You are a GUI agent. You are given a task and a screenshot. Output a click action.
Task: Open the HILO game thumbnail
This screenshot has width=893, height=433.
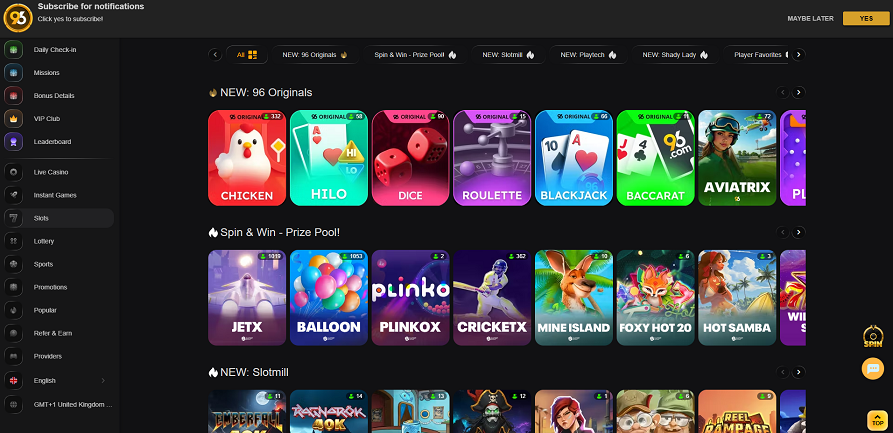click(329, 158)
